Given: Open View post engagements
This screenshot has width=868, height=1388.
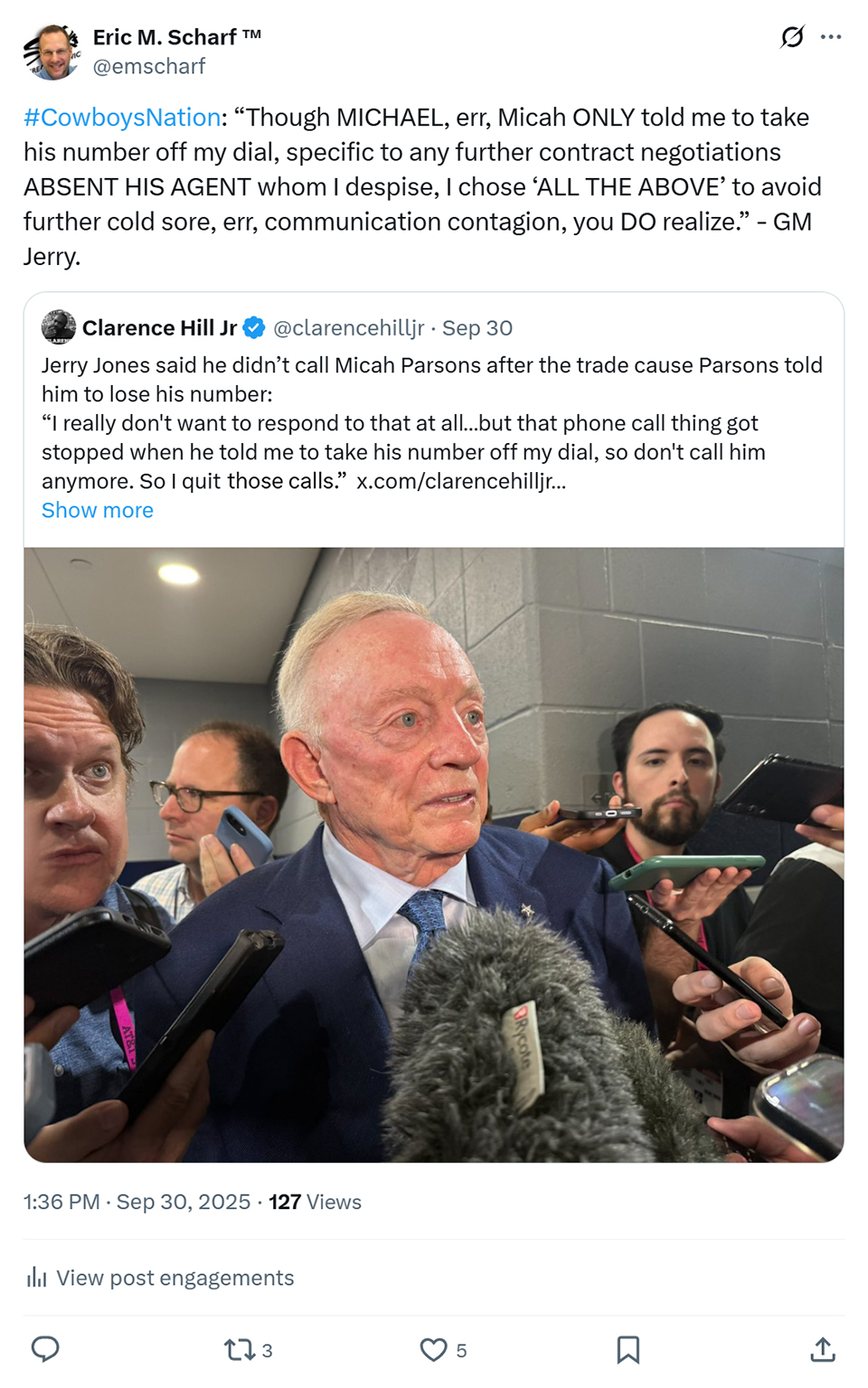Looking at the screenshot, I should click(x=160, y=1278).
